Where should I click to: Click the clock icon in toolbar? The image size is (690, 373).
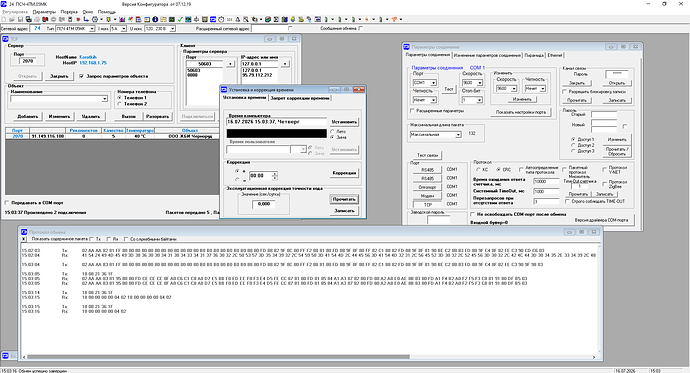pyautogui.click(x=221, y=19)
